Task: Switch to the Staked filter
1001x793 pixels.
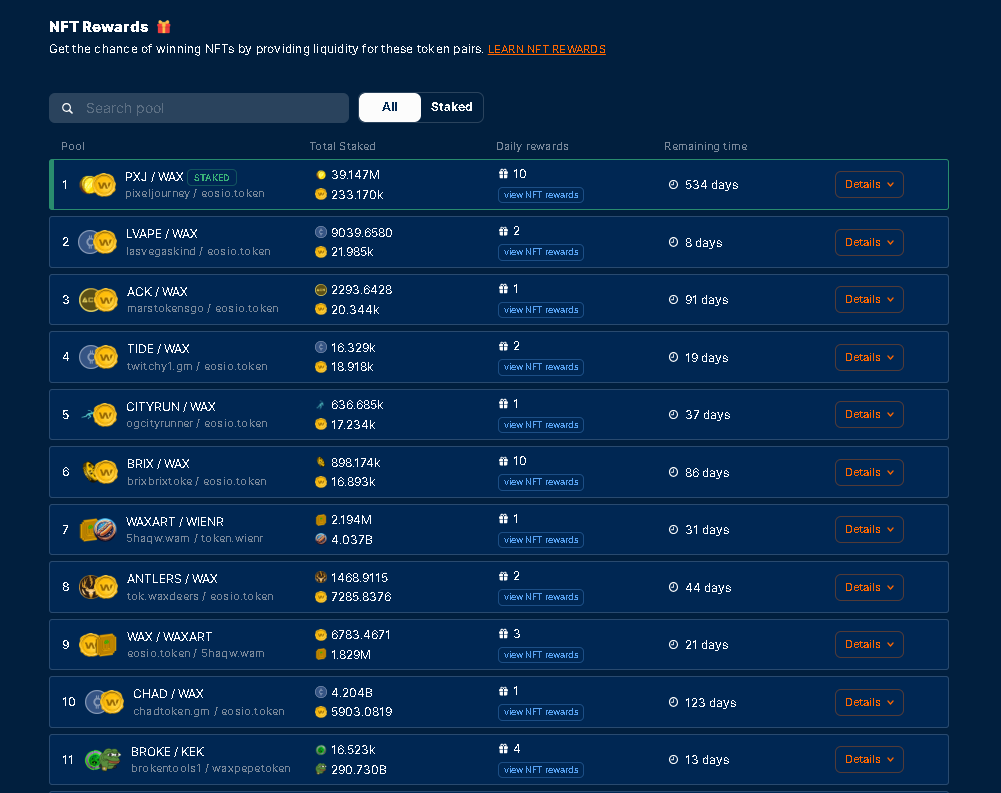Action: point(451,107)
